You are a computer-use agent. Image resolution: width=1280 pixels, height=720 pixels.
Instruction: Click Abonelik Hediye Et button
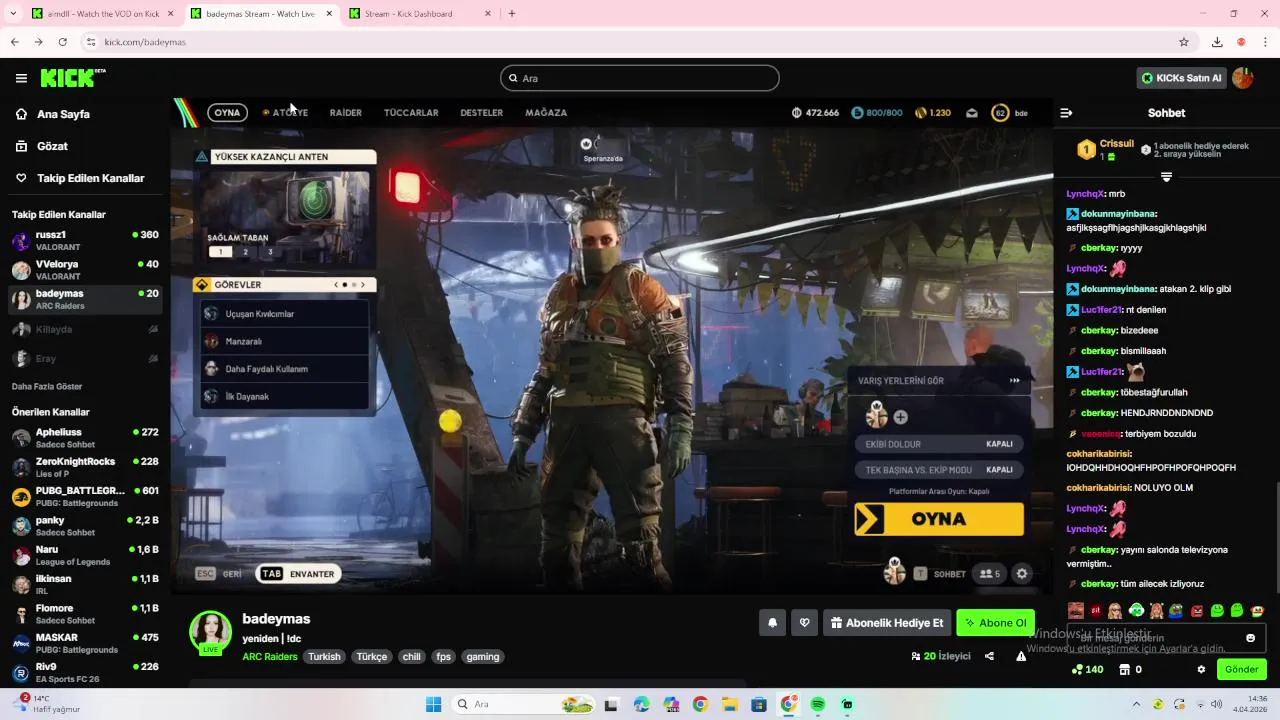point(886,623)
